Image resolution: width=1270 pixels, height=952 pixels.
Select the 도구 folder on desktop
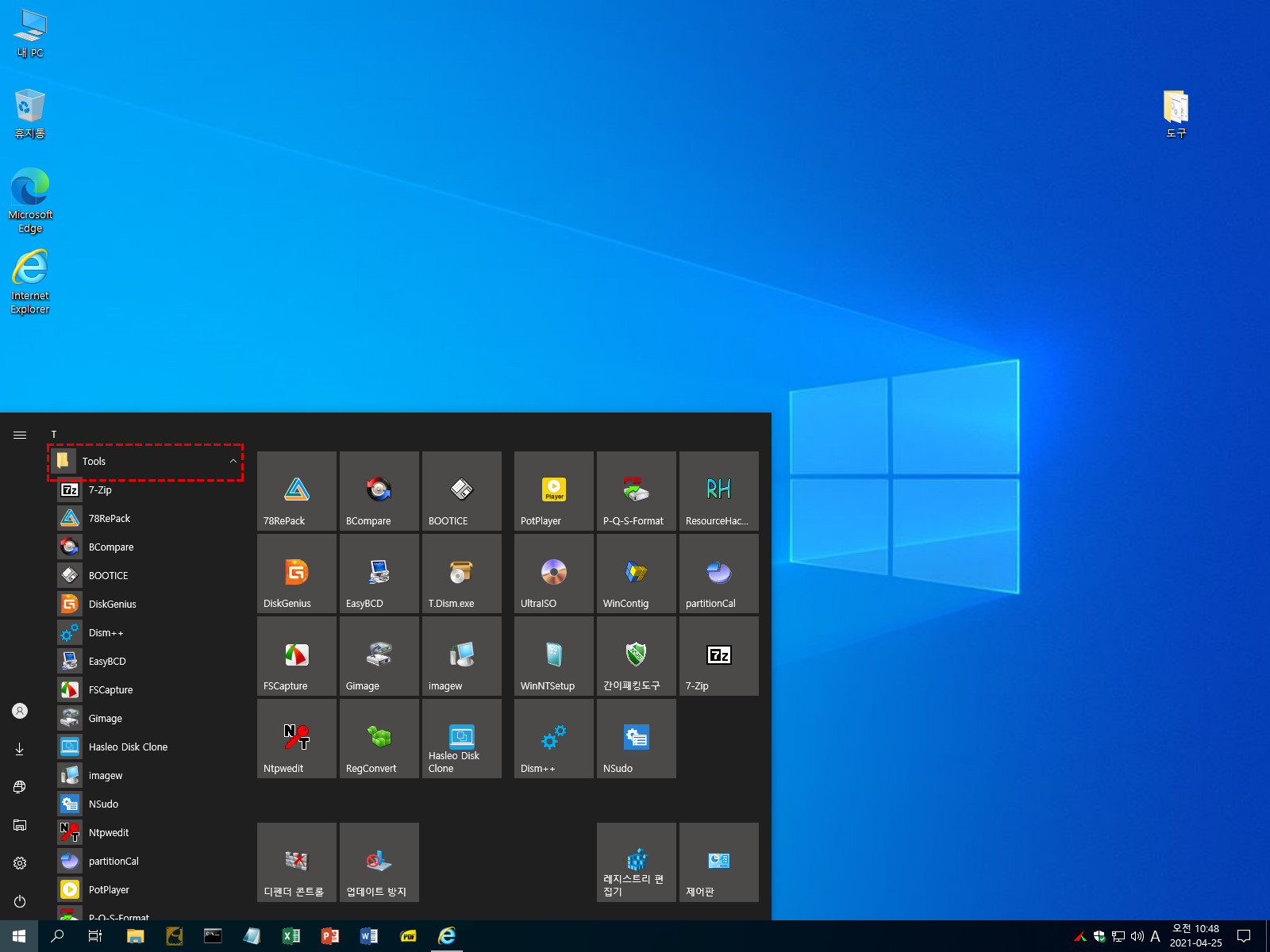(1176, 114)
